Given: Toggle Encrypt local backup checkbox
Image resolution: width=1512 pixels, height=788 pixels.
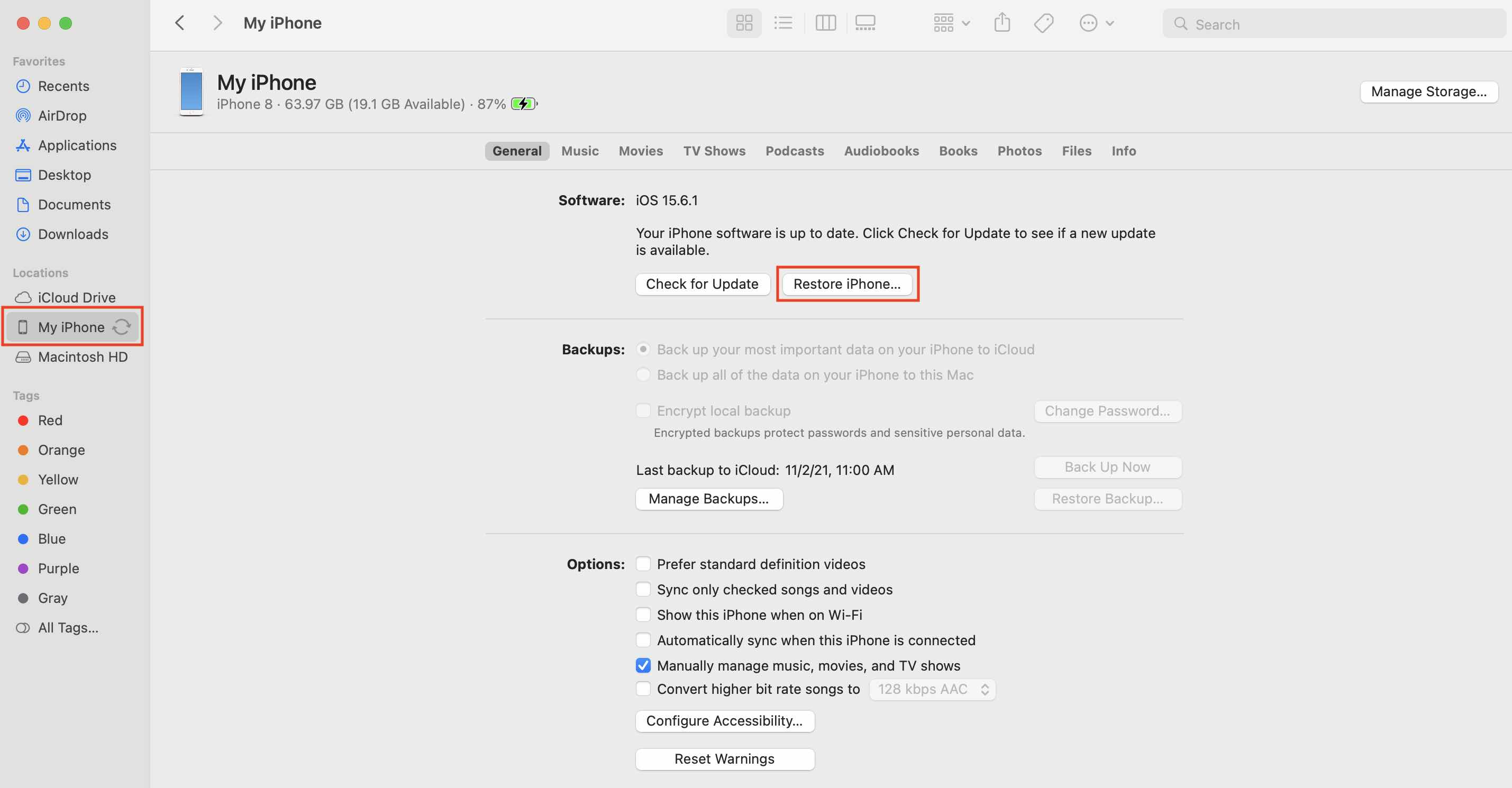Looking at the screenshot, I should 643,411.
